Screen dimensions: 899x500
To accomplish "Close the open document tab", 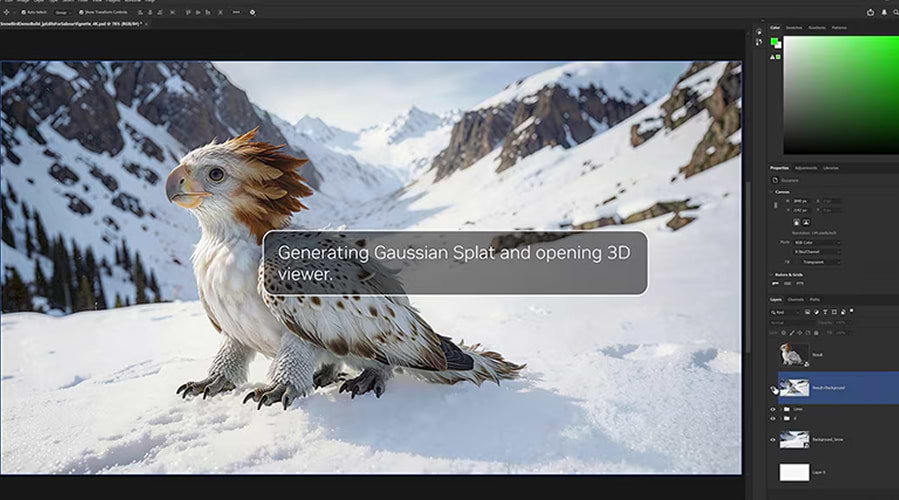I will click(147, 24).
